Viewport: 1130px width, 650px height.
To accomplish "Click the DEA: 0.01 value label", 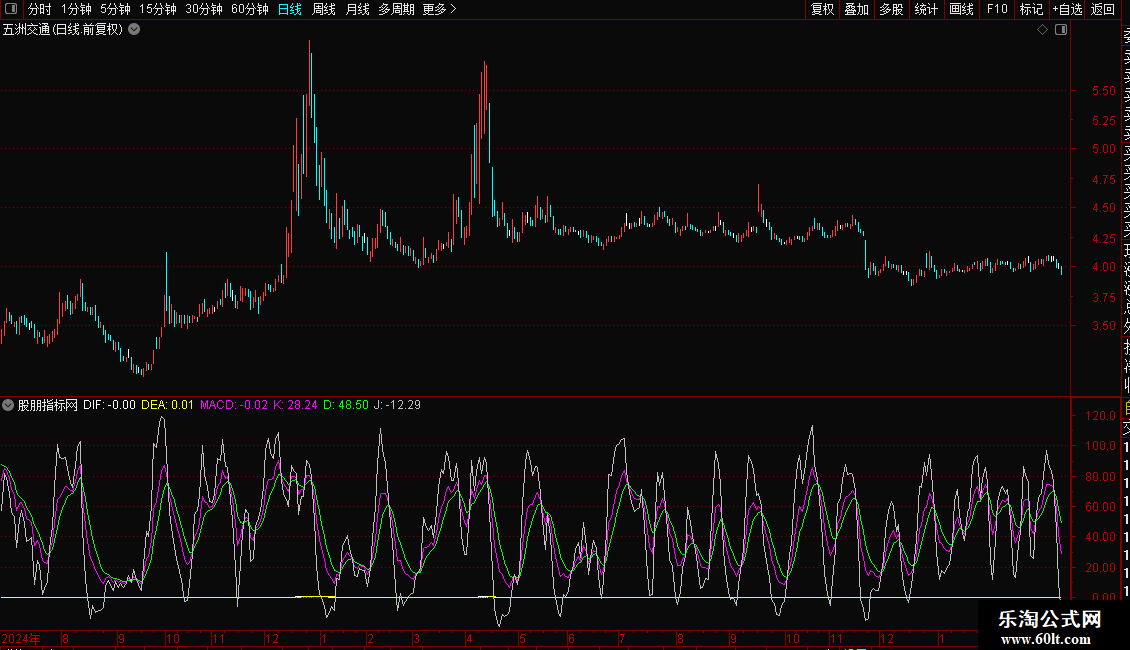I will [x=167, y=405].
